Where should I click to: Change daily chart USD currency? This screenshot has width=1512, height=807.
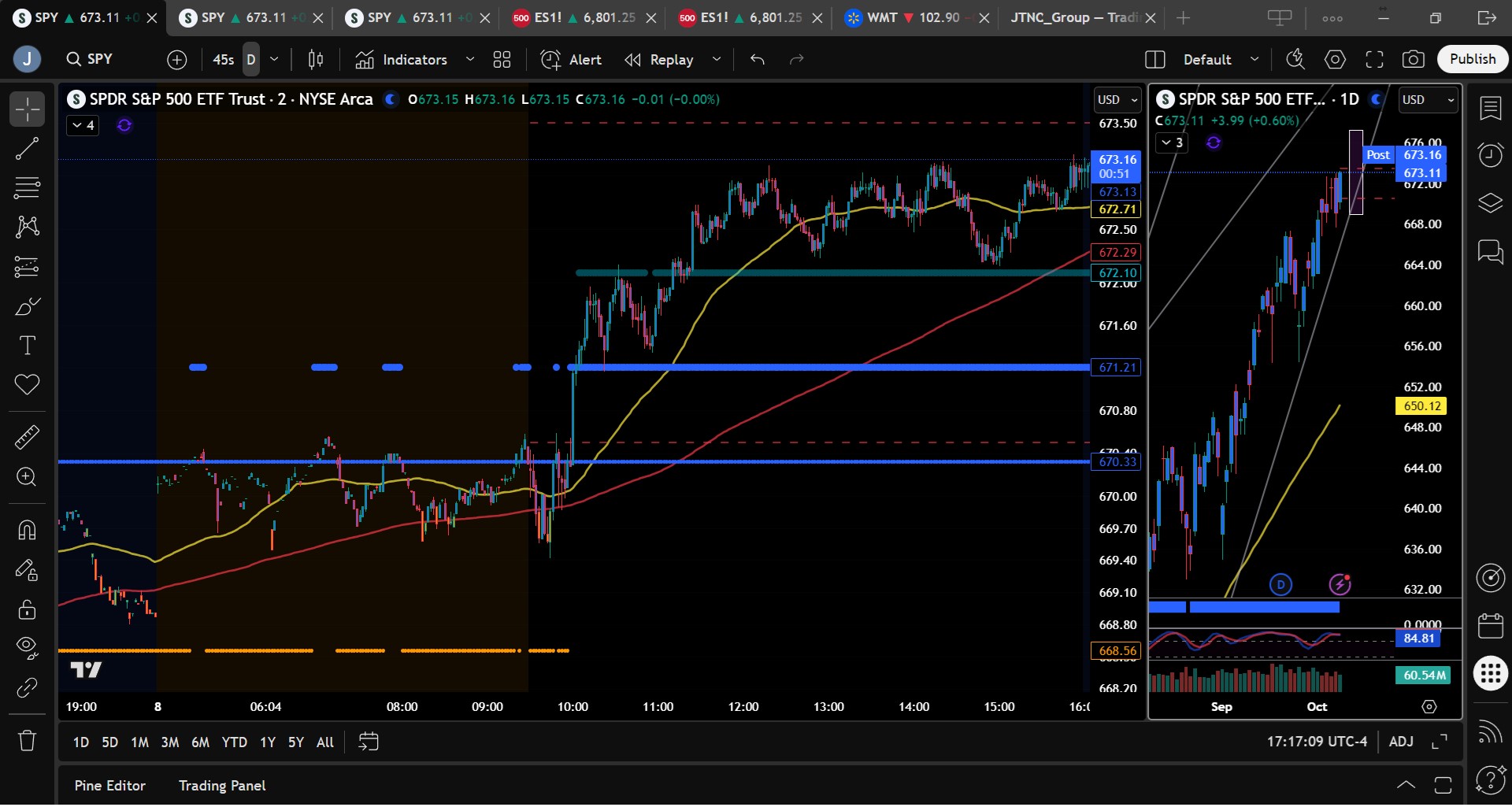[1429, 100]
